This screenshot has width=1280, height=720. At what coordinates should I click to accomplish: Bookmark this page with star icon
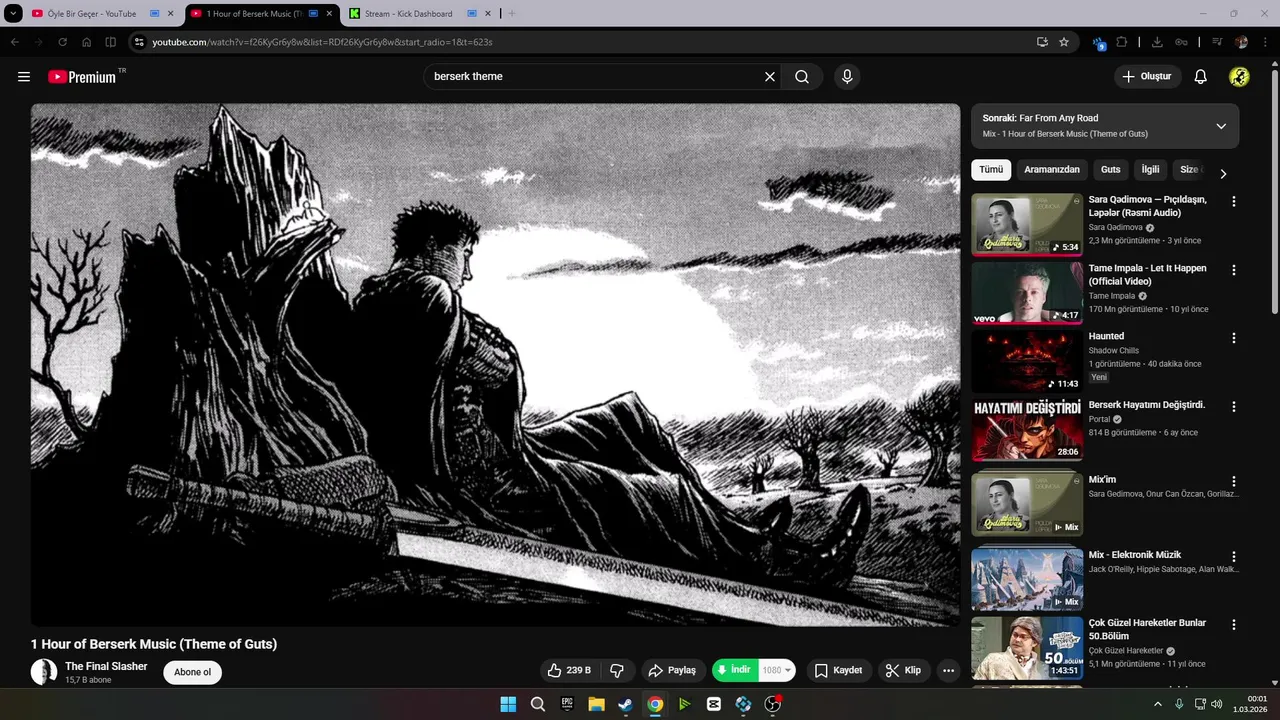pos(1064,42)
